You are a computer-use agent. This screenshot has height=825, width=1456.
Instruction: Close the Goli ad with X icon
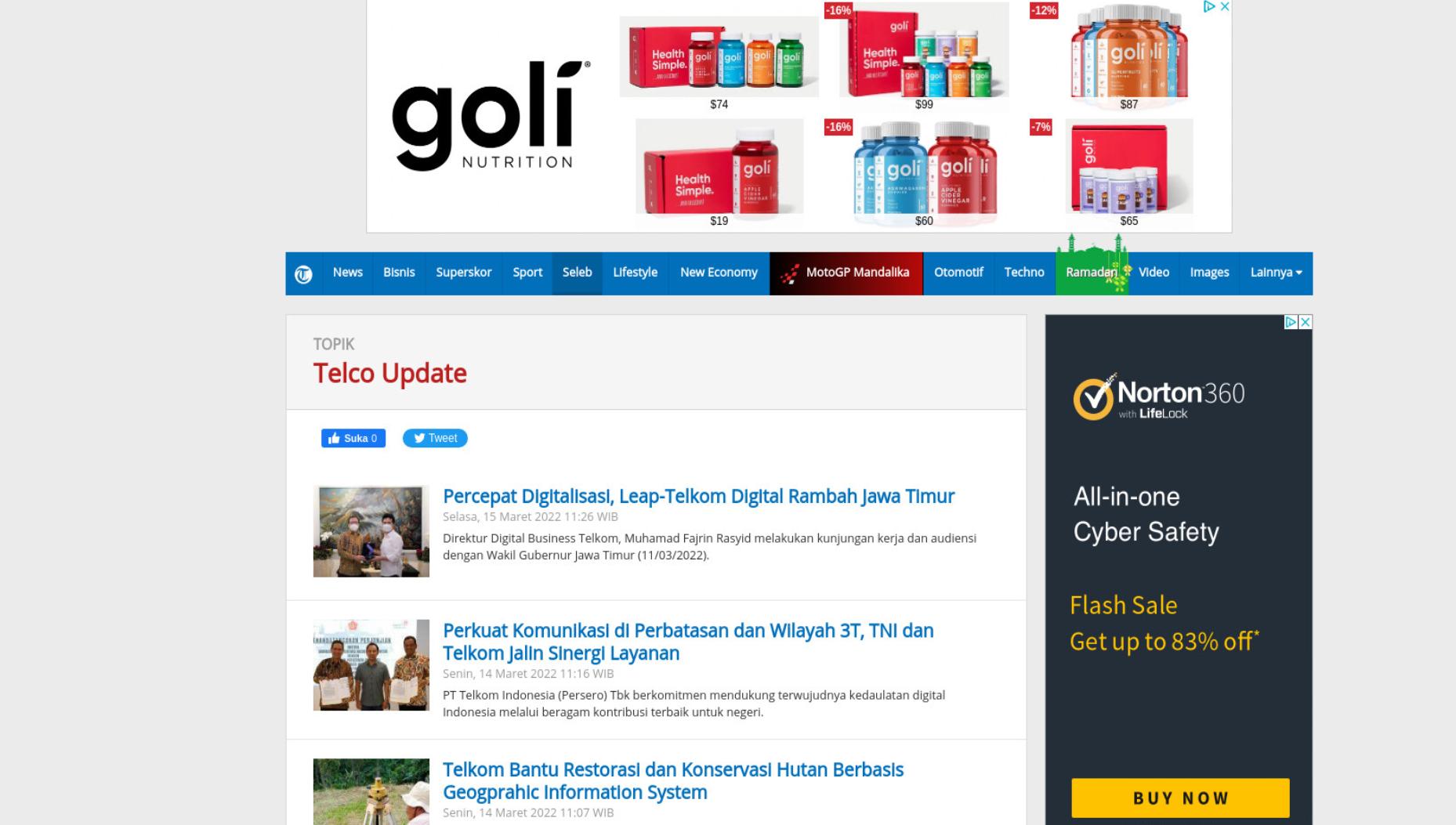1225,6
